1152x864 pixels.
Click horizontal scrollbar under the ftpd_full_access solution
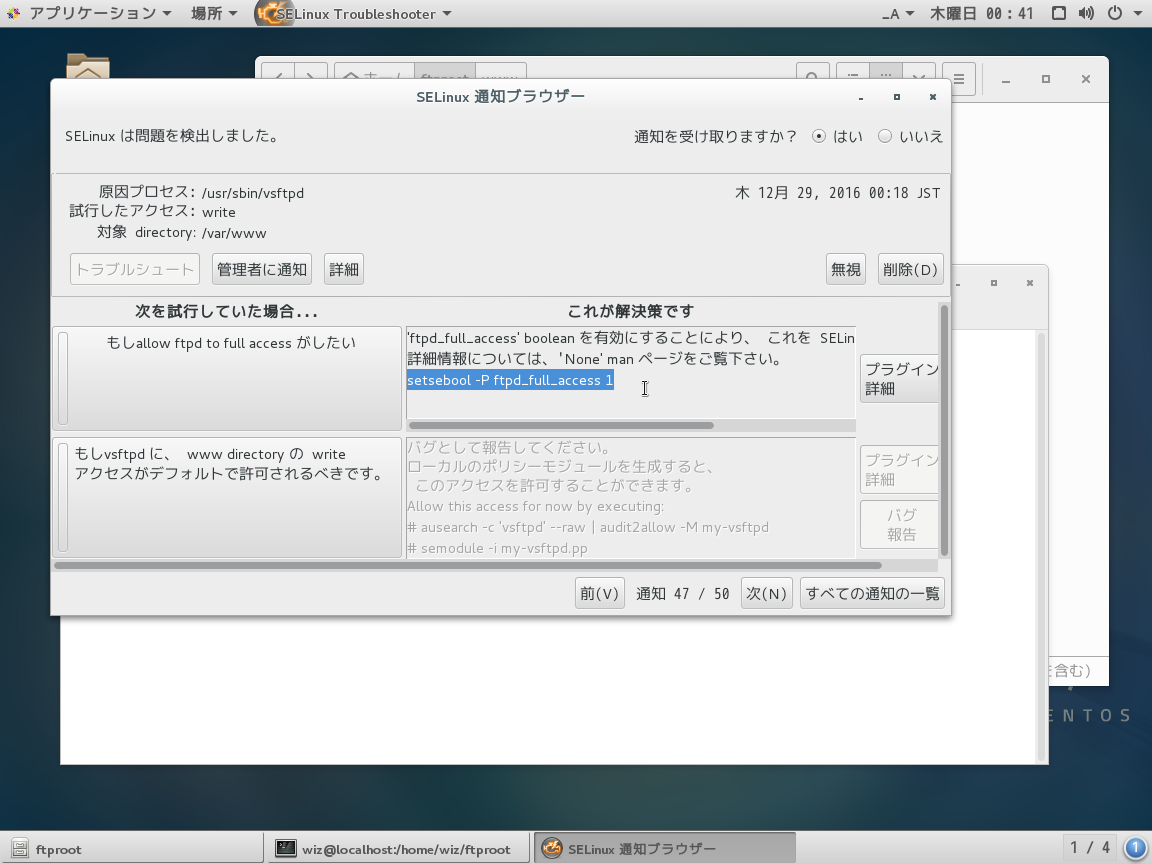pos(561,425)
